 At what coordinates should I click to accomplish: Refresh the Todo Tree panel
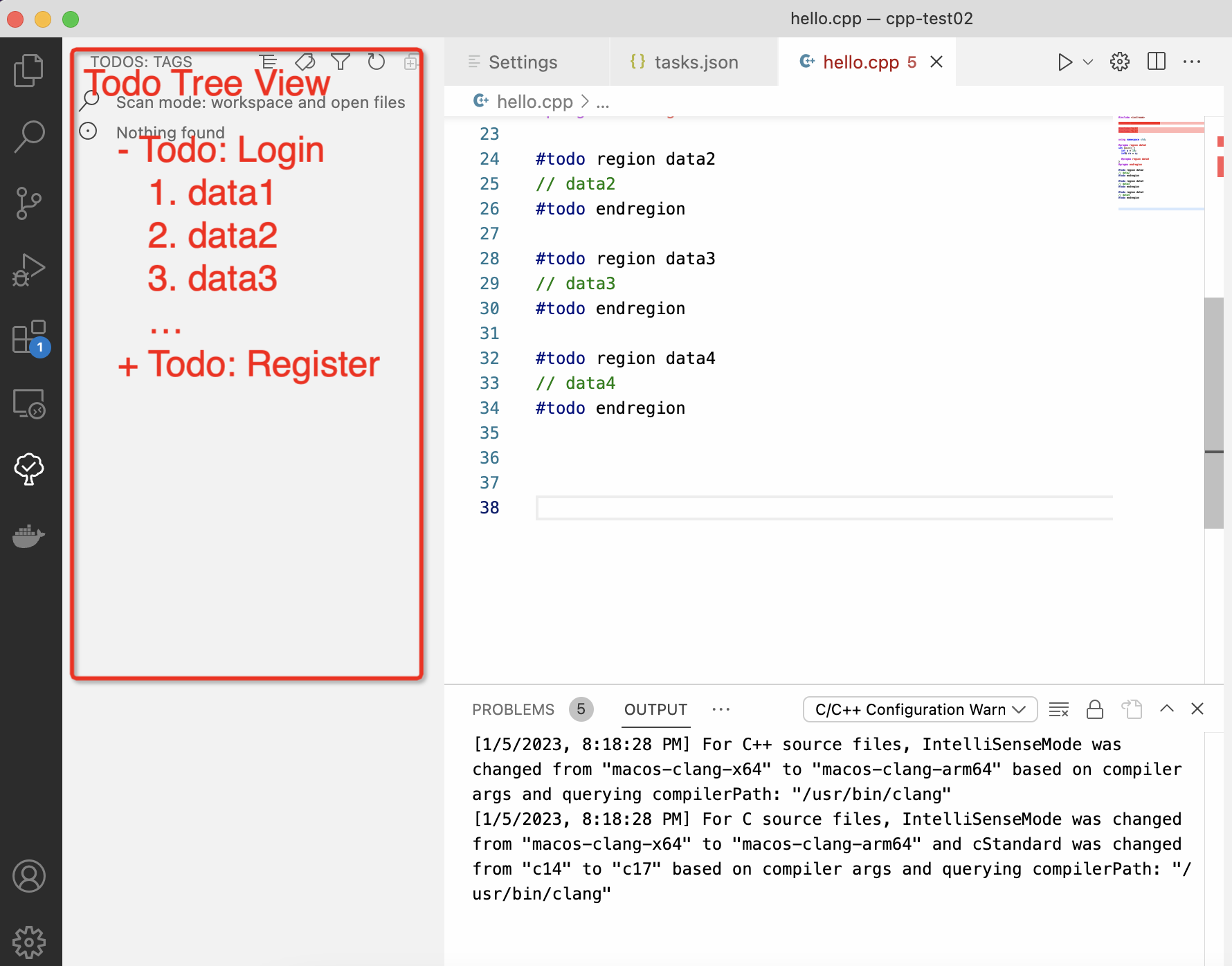pyautogui.click(x=376, y=62)
